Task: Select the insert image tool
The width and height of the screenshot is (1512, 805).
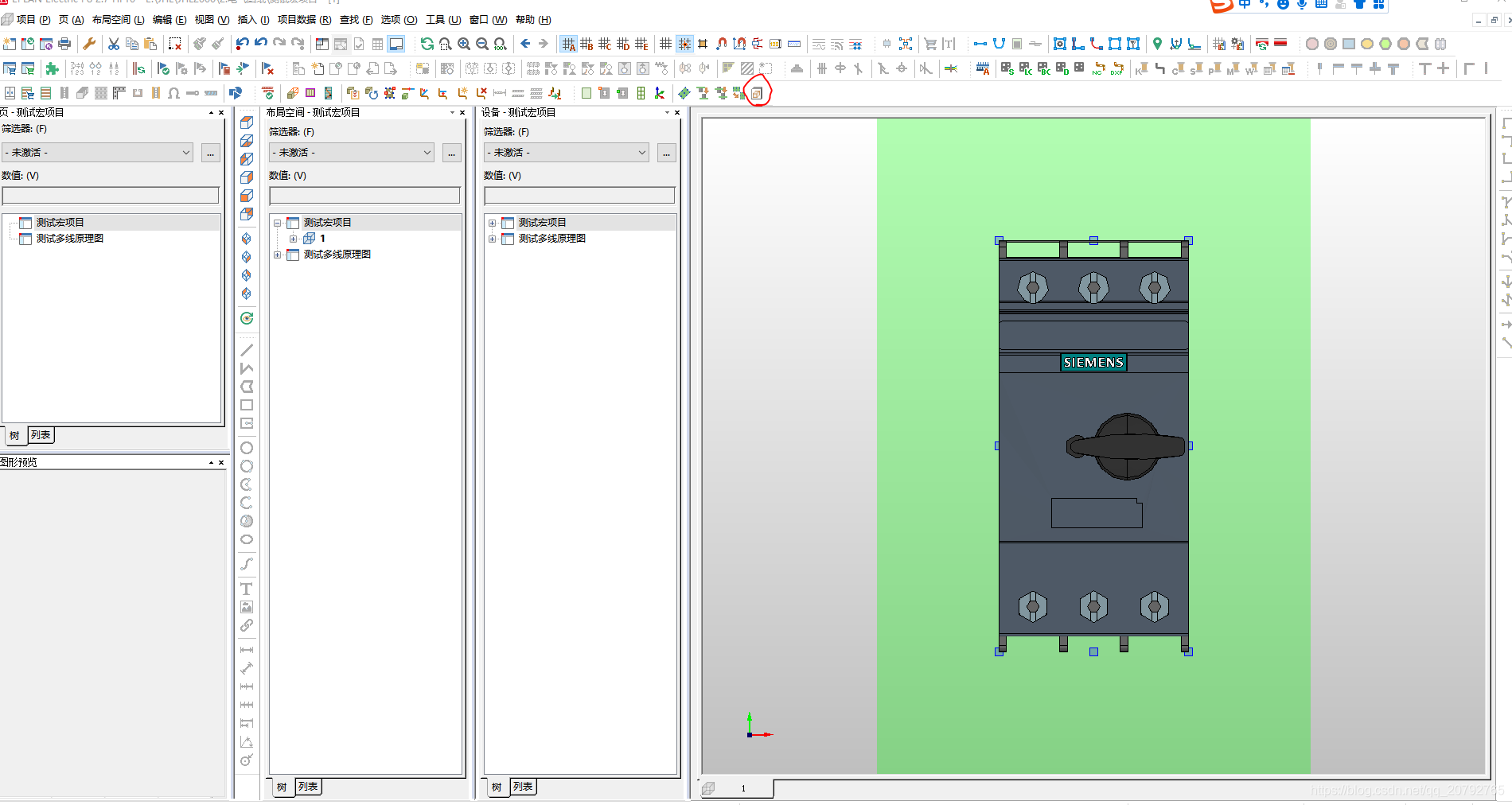Action: (247, 607)
